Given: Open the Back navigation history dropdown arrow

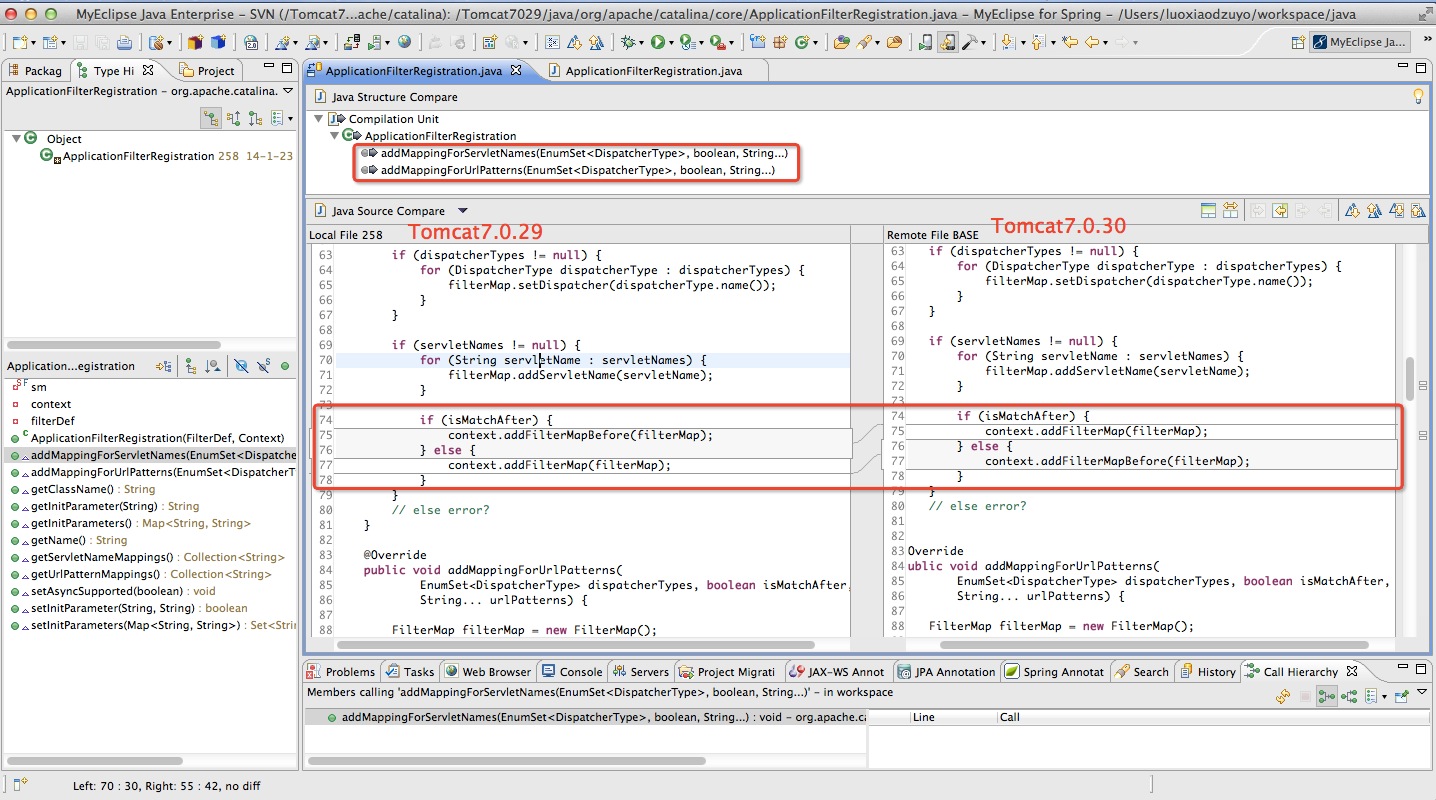Looking at the screenshot, I should (x=1107, y=43).
